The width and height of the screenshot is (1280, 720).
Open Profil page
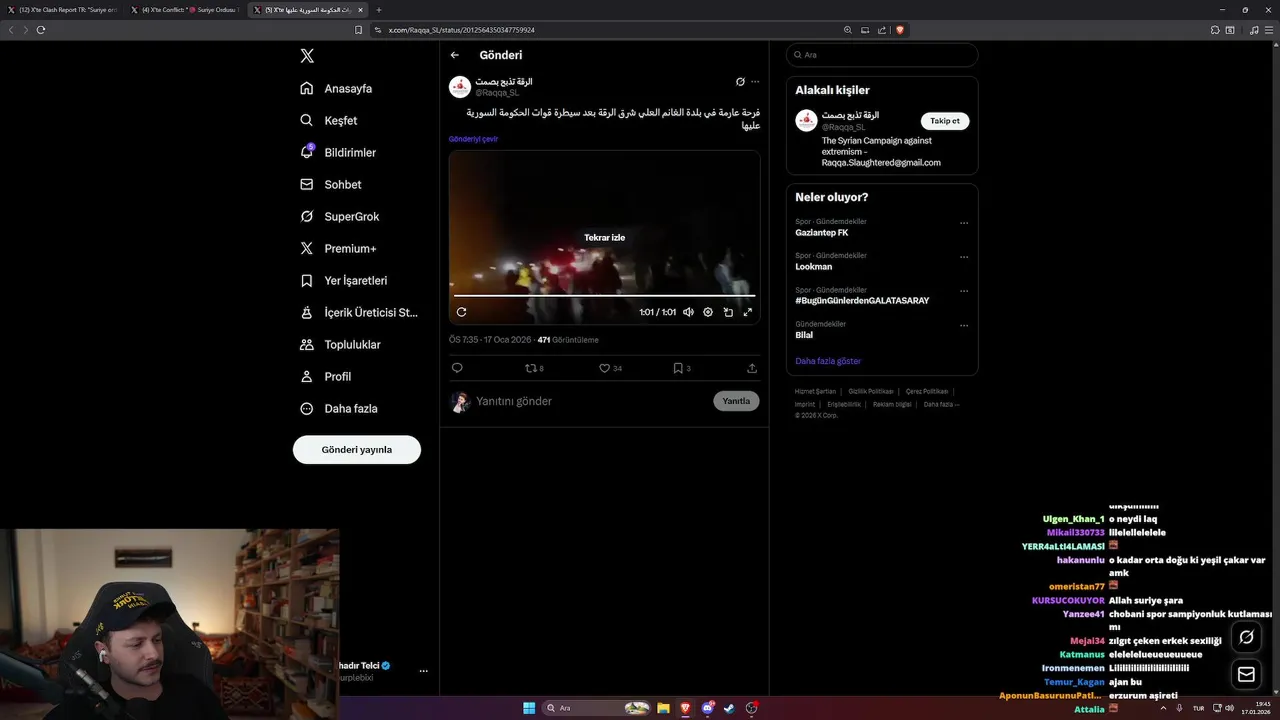coord(325,376)
